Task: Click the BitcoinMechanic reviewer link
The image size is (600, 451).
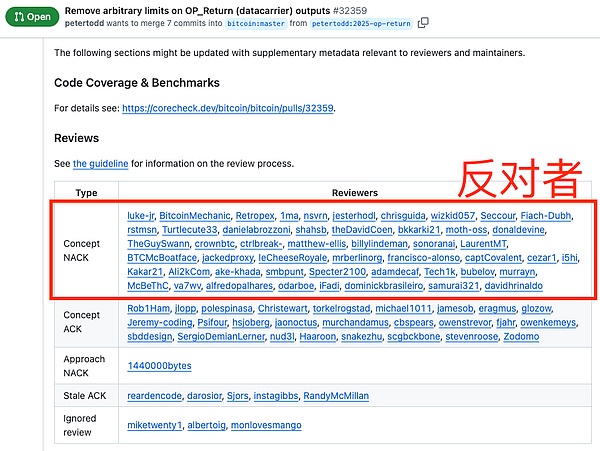Action: pyautogui.click(x=195, y=215)
